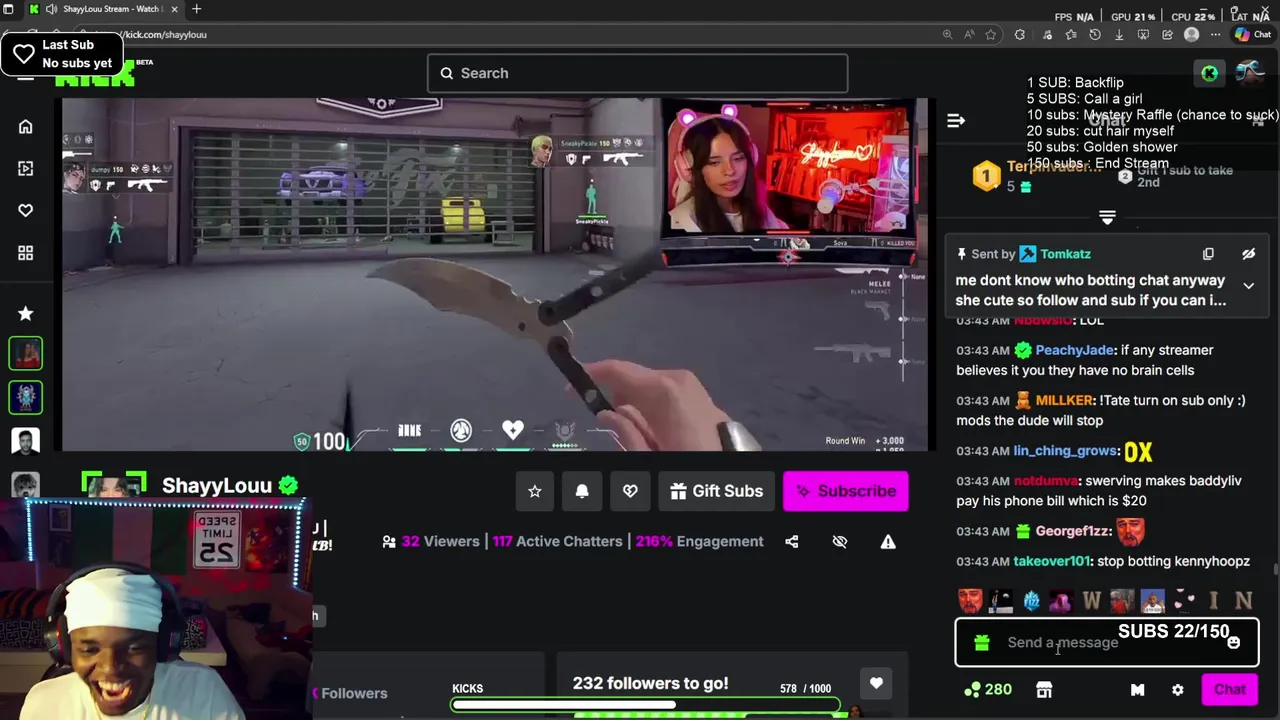
Task: Open the browser Extensions puzzle icon
Action: pos(1020,34)
